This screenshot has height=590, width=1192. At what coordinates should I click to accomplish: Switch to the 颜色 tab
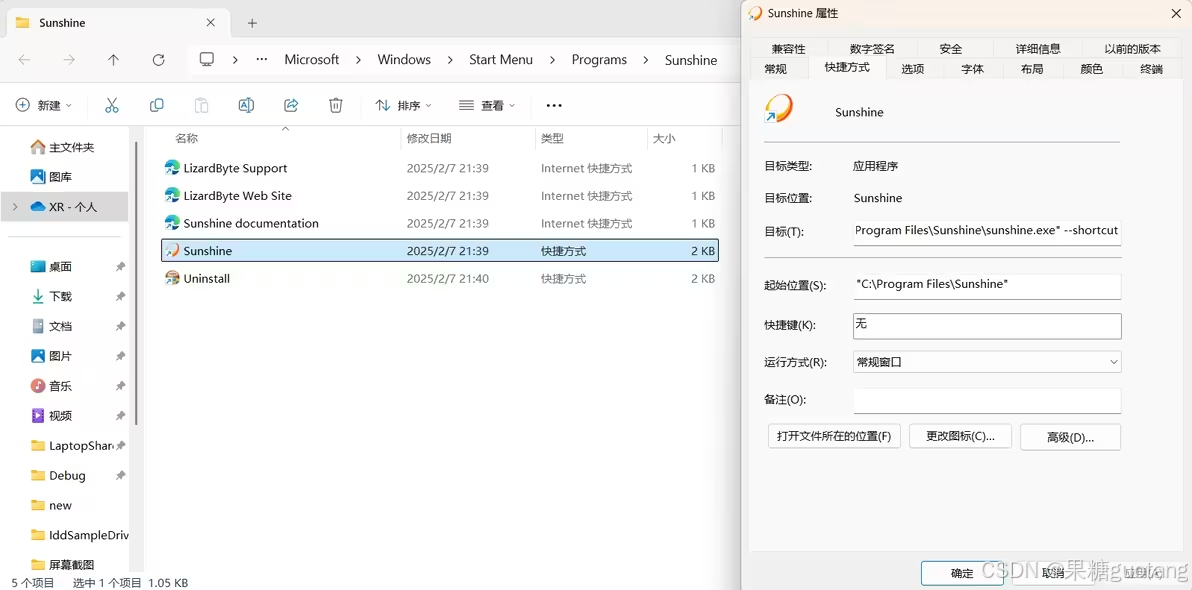tap(1092, 68)
